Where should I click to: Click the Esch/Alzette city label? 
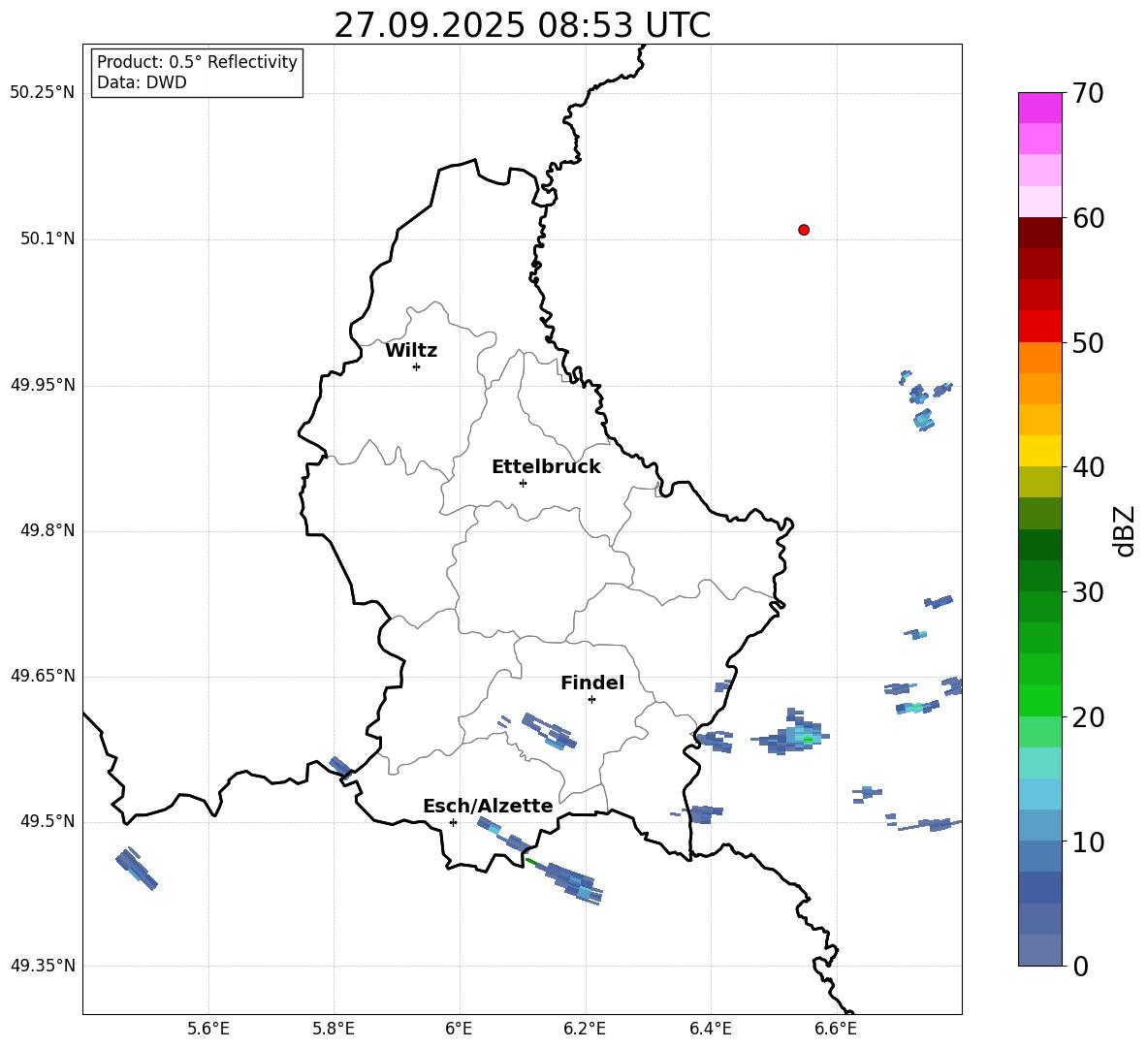[x=488, y=806]
